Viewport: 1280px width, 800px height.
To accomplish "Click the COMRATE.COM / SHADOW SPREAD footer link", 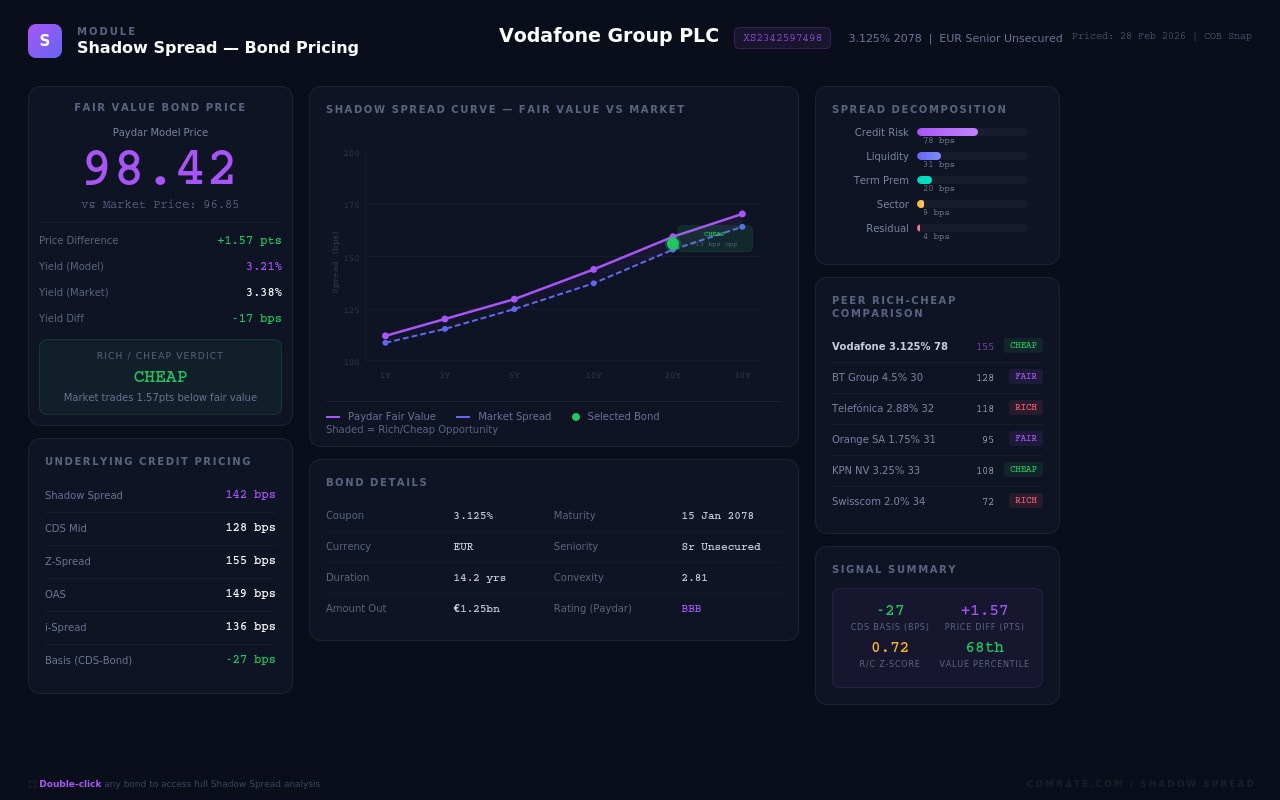I will point(1140,784).
